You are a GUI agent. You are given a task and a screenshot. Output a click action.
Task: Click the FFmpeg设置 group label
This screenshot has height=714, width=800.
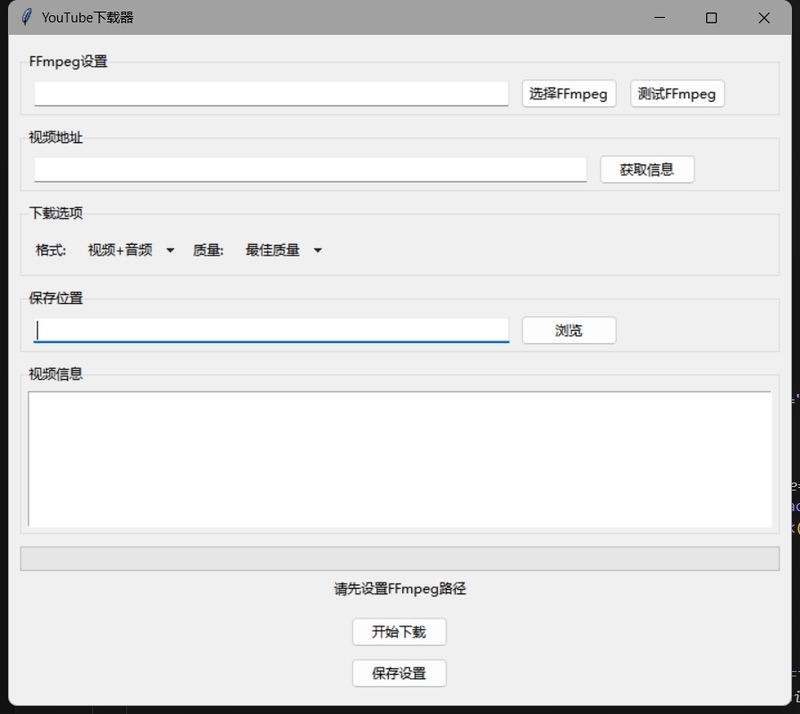coord(68,62)
